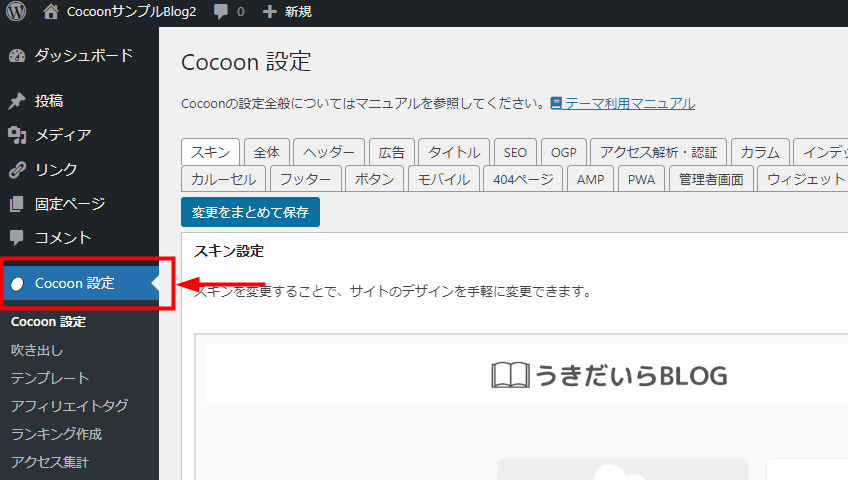Select highlighted Cocoon 設定 menu item

pyautogui.click(x=81, y=283)
